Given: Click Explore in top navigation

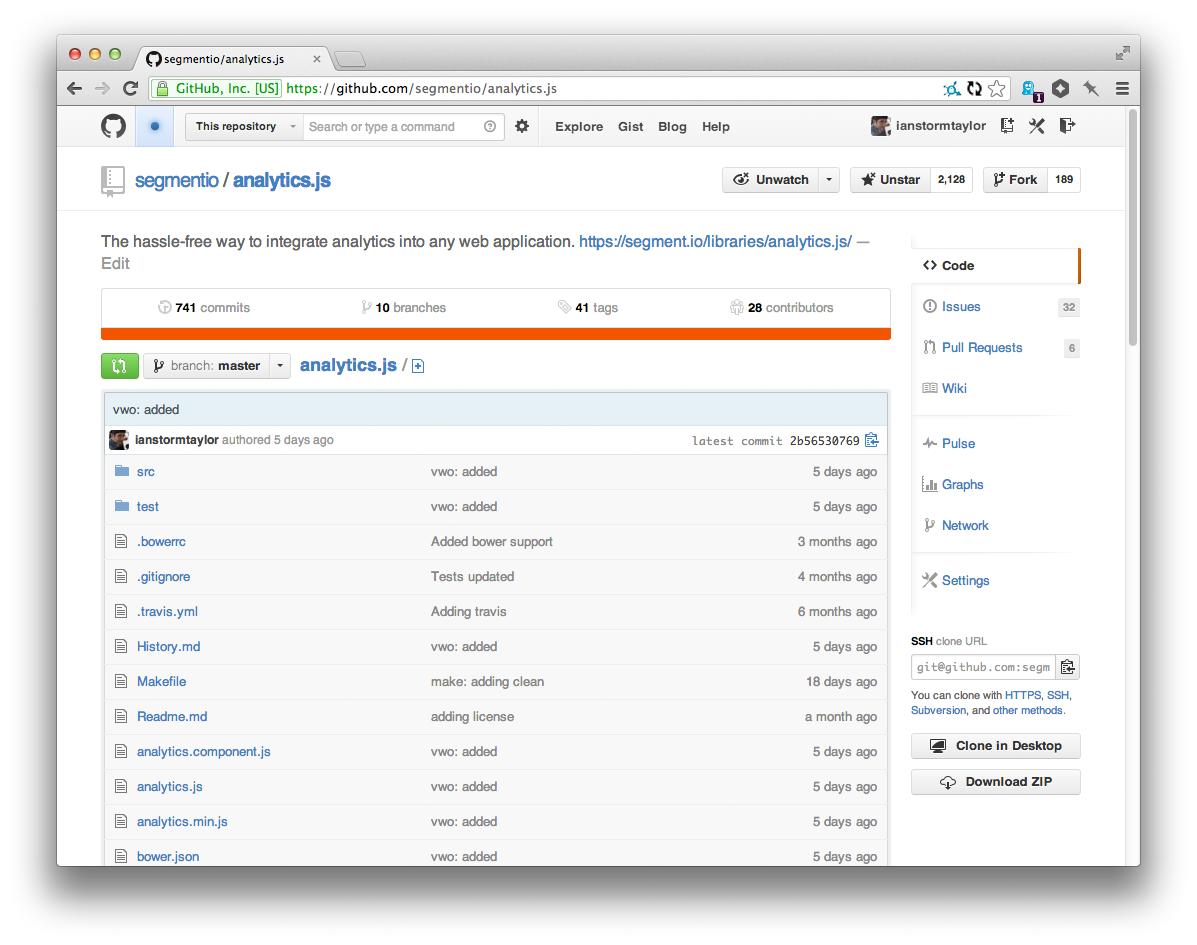Looking at the screenshot, I should 579,127.
